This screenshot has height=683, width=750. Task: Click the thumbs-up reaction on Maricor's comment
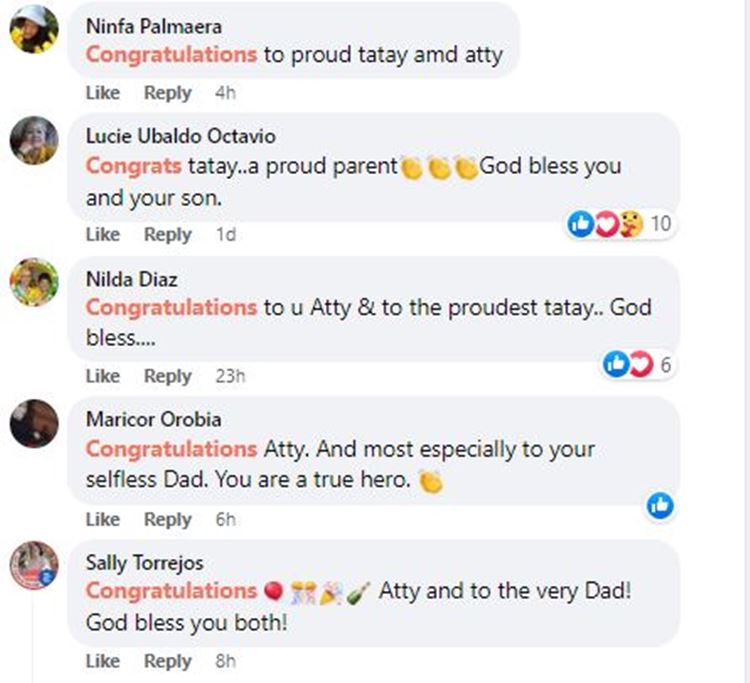point(660,506)
